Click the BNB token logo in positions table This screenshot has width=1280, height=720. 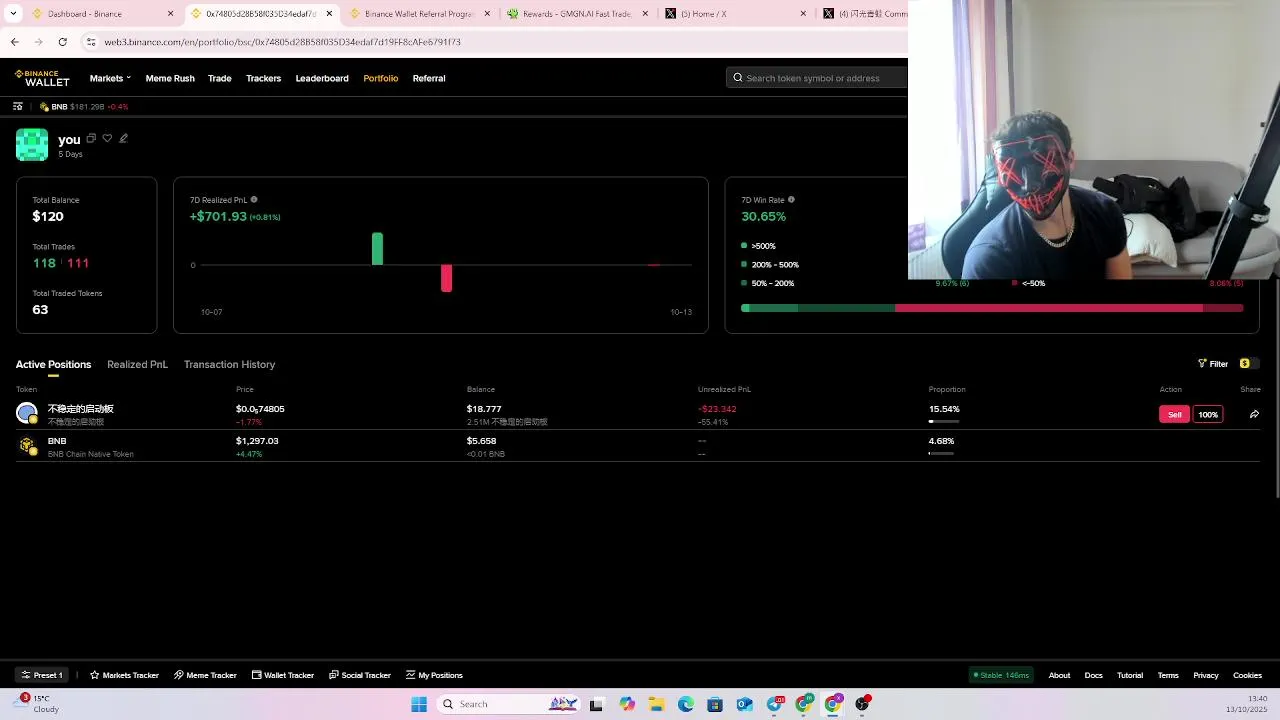[x=27, y=445]
